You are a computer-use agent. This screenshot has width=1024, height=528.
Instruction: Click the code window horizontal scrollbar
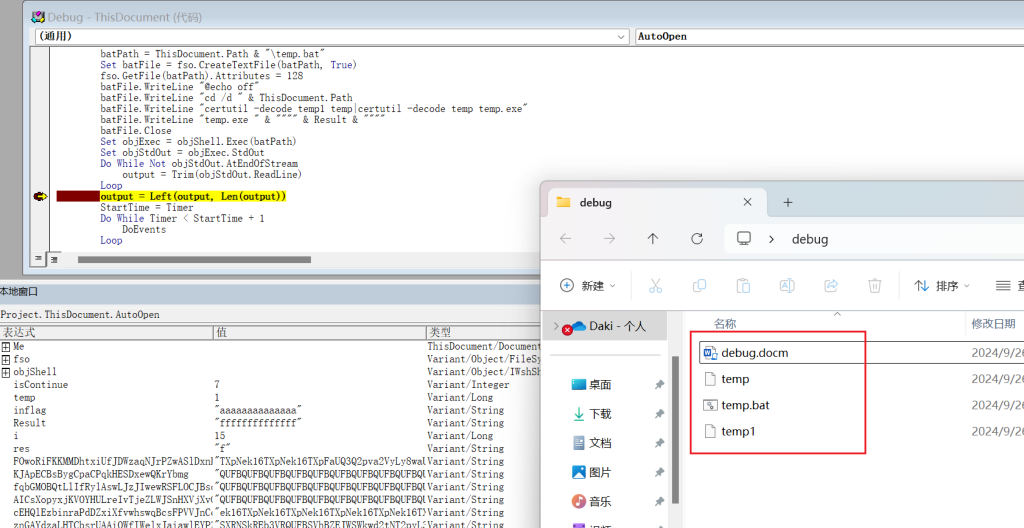coord(194,259)
